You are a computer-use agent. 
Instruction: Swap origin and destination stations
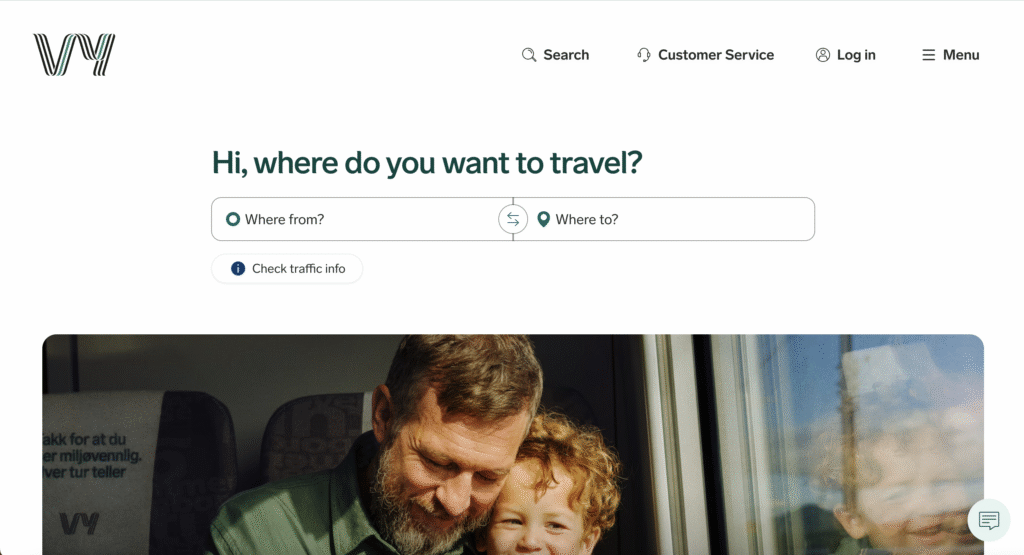(x=513, y=219)
